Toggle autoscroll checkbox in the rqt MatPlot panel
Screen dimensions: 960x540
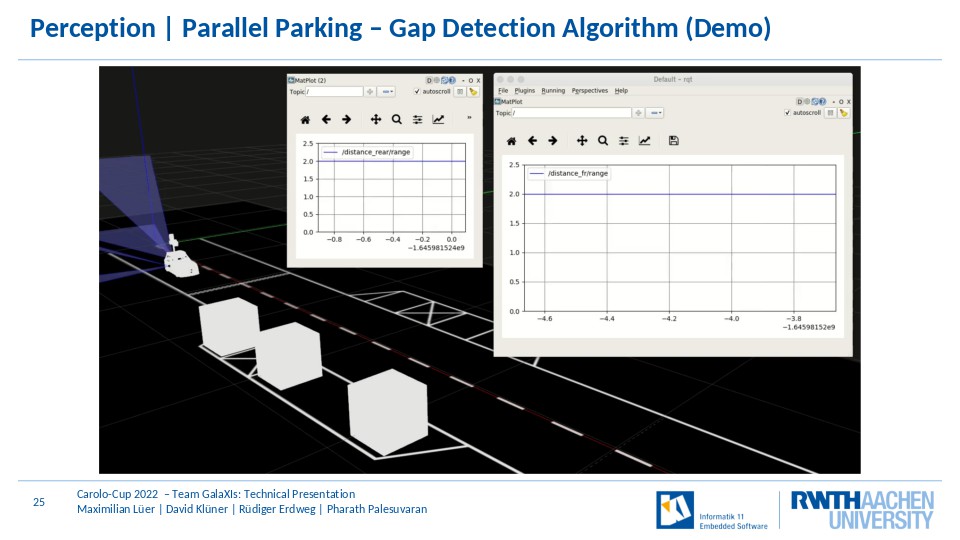787,113
